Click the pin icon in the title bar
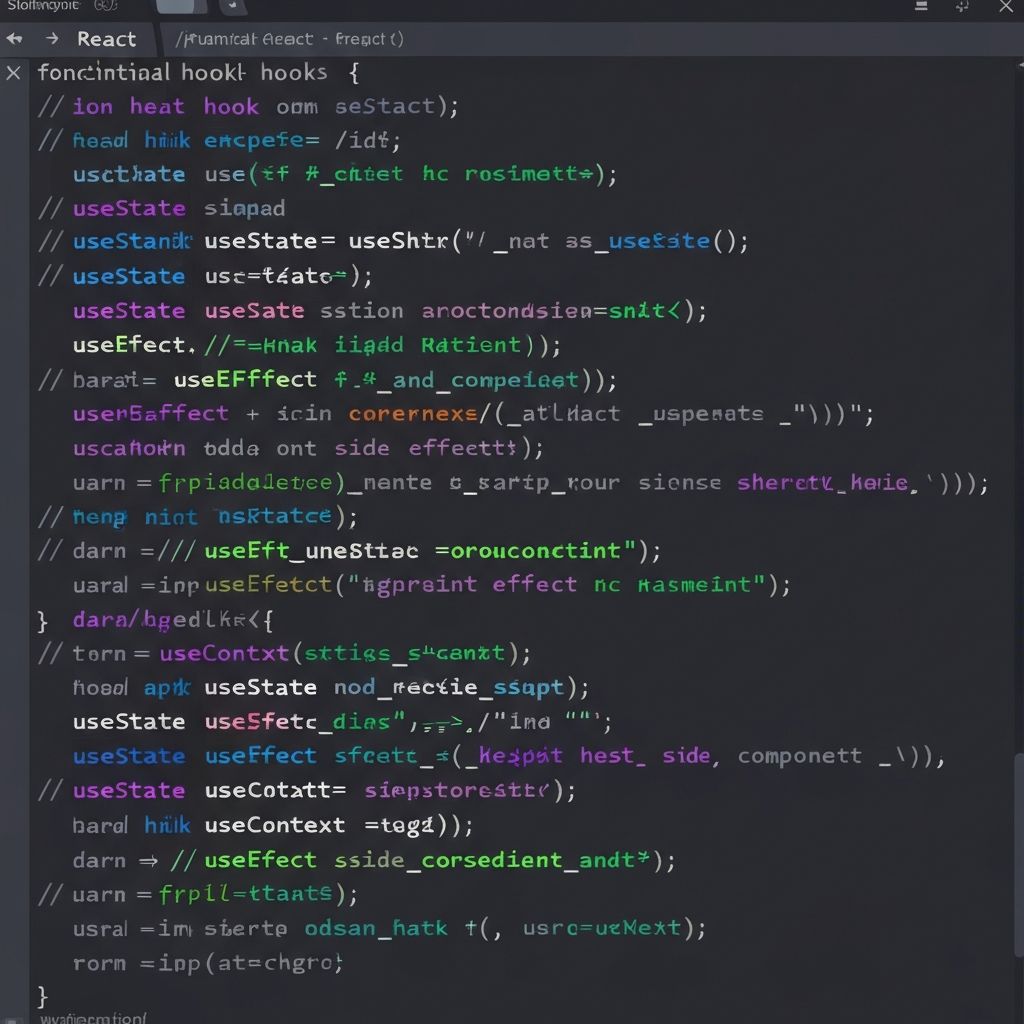Viewport: 1024px width, 1024px height. click(x=963, y=6)
